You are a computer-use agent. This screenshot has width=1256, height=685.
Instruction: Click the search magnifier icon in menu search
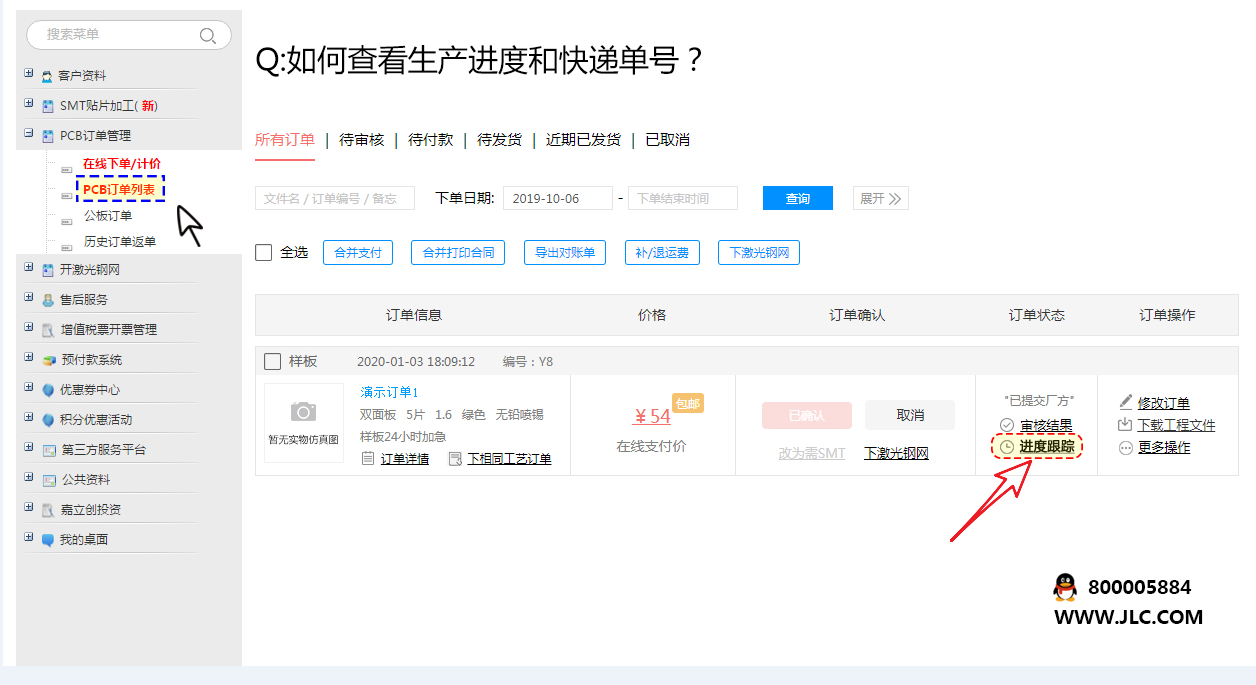pos(208,35)
